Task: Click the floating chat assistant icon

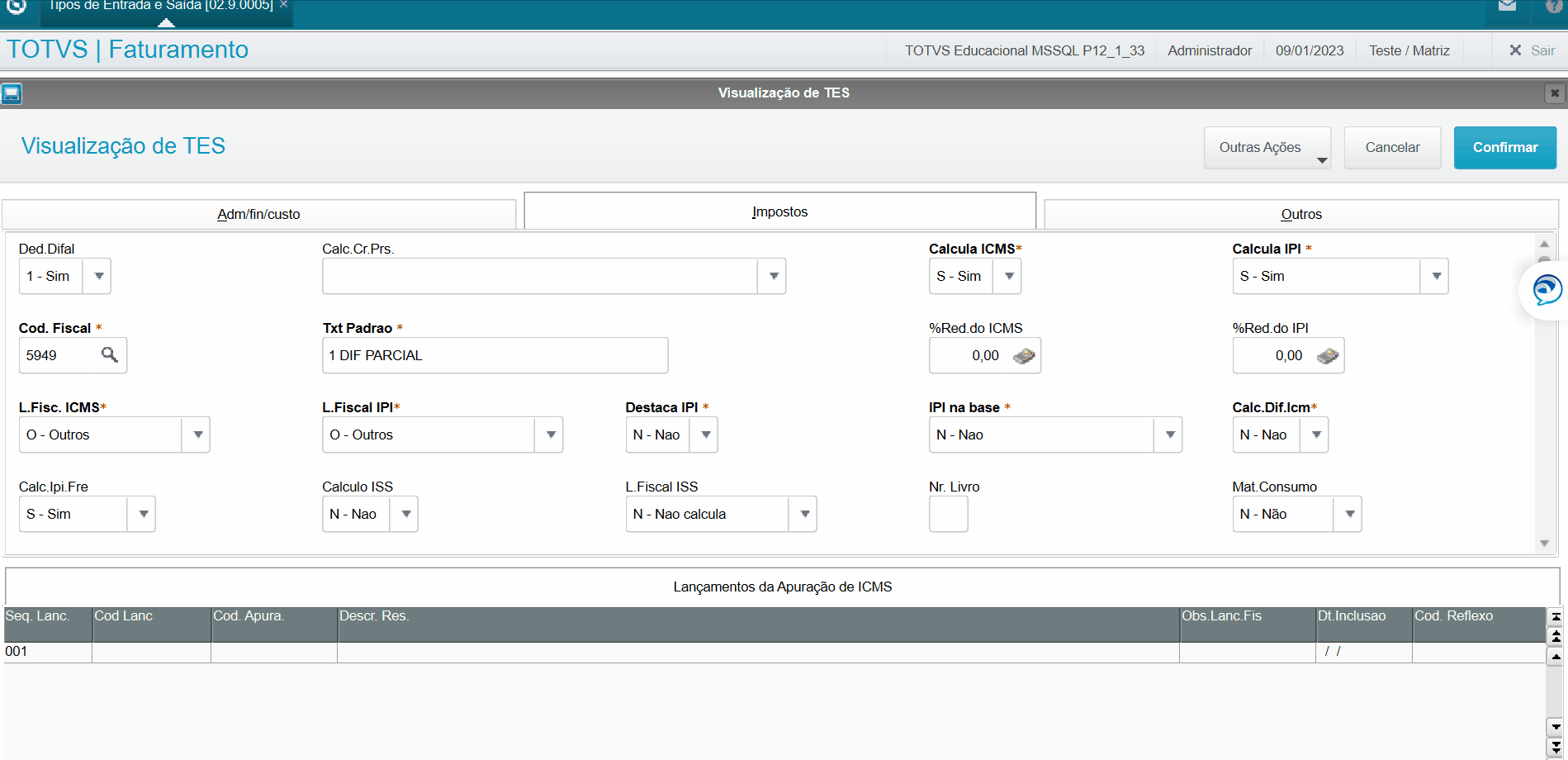Action: [1546, 290]
